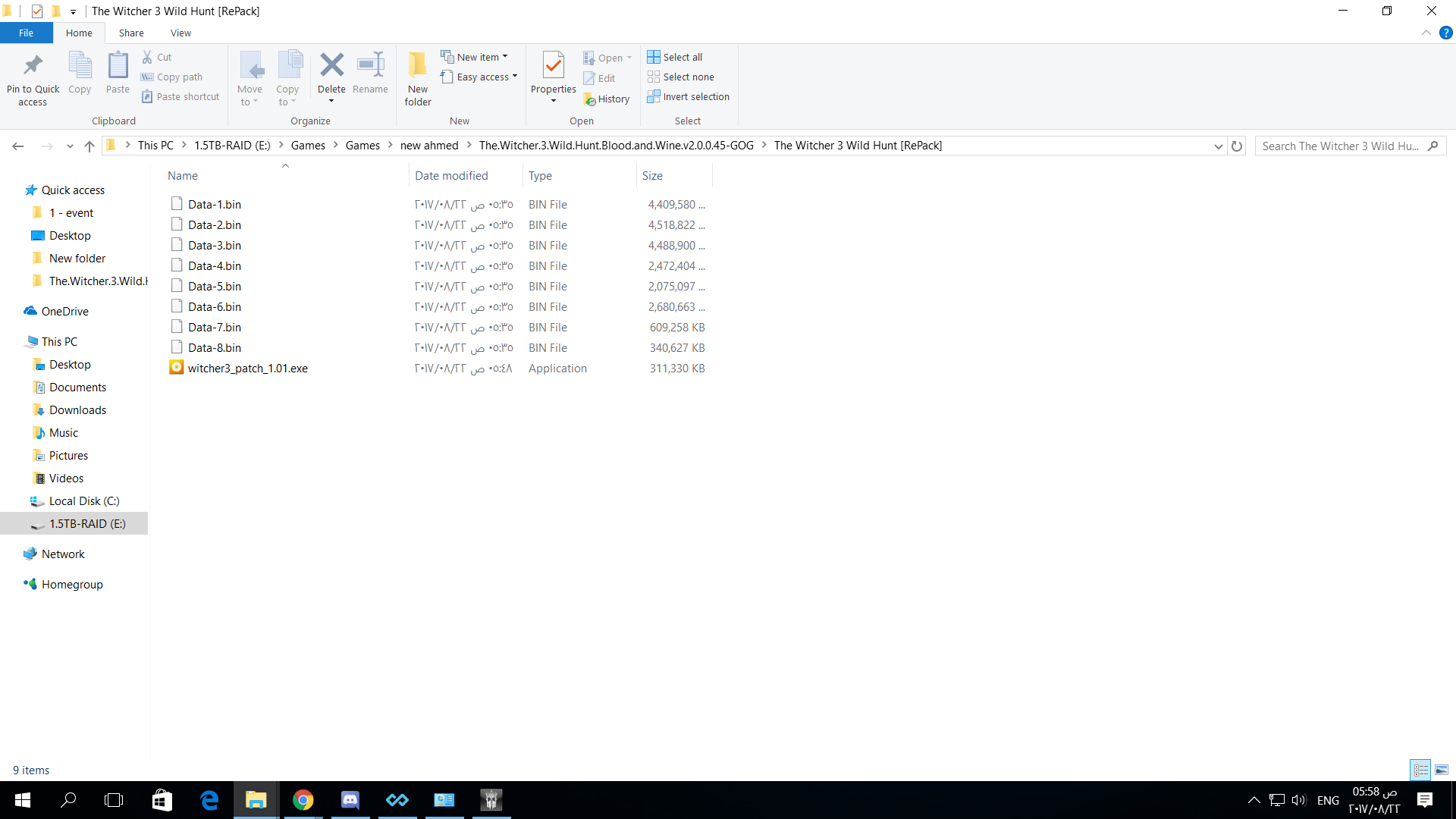Open the ribbon Open dropdown
This screenshot has height=819, width=1456.
pos(607,58)
